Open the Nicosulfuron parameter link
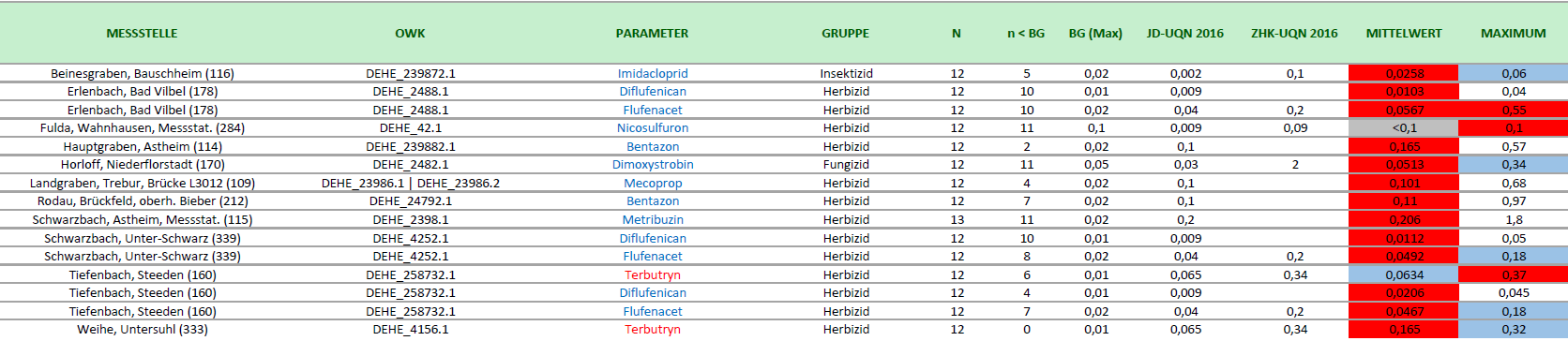 click(653, 128)
